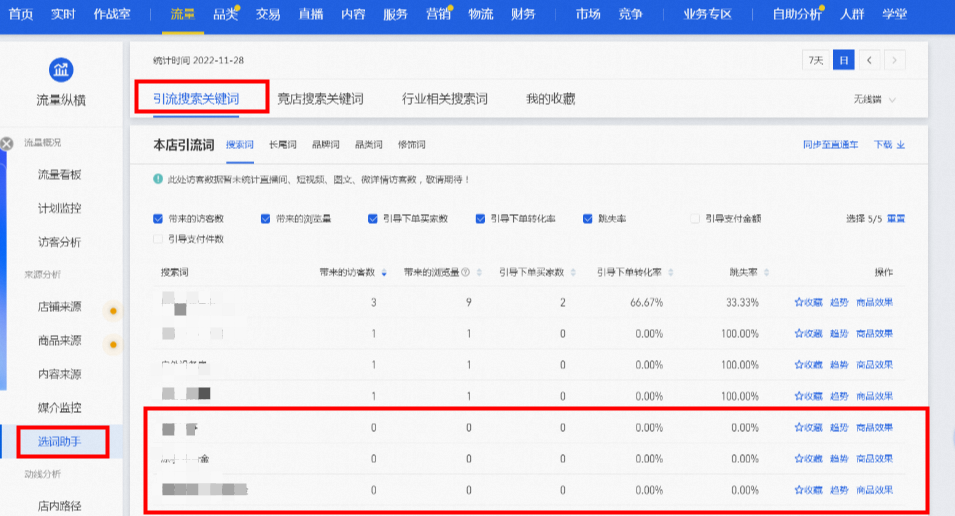Open 学堂 in top navigation
The width and height of the screenshot is (955, 516).
coord(895,14)
